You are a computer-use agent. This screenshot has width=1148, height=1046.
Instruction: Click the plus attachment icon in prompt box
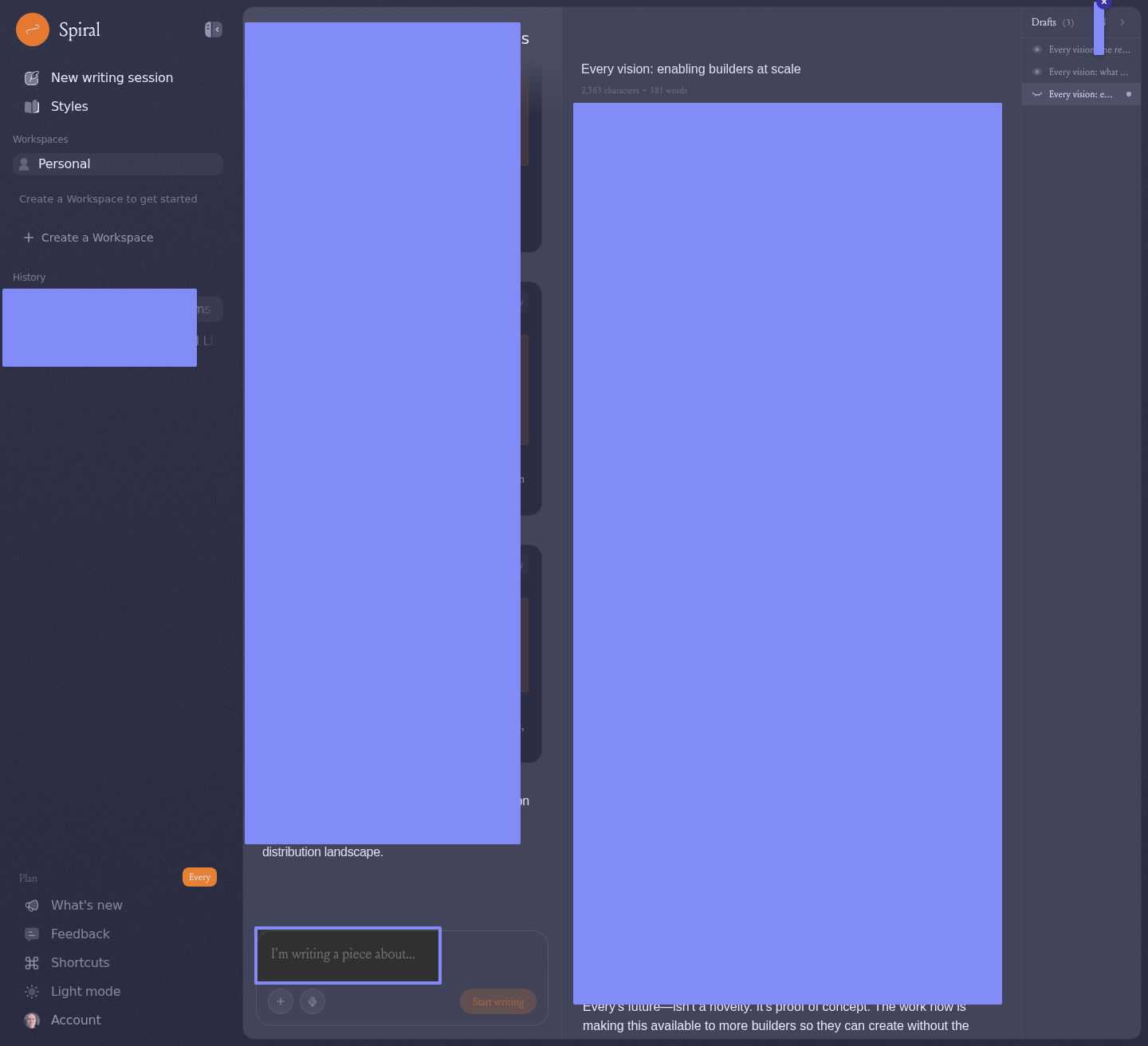click(x=281, y=1001)
